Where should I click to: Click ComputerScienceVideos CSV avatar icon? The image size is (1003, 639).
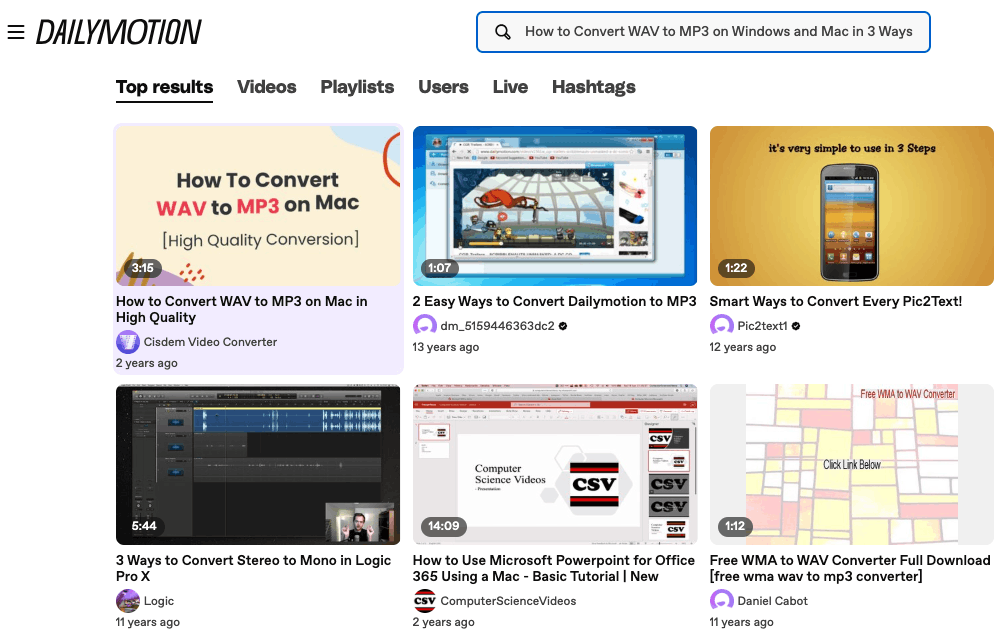425,601
